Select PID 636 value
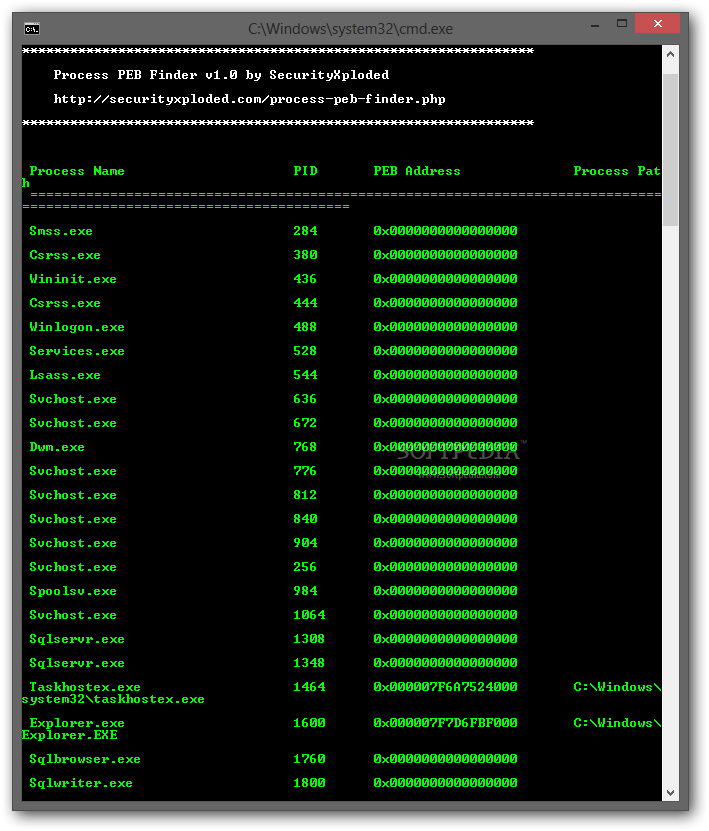The height and width of the screenshot is (831, 709). click(305, 399)
